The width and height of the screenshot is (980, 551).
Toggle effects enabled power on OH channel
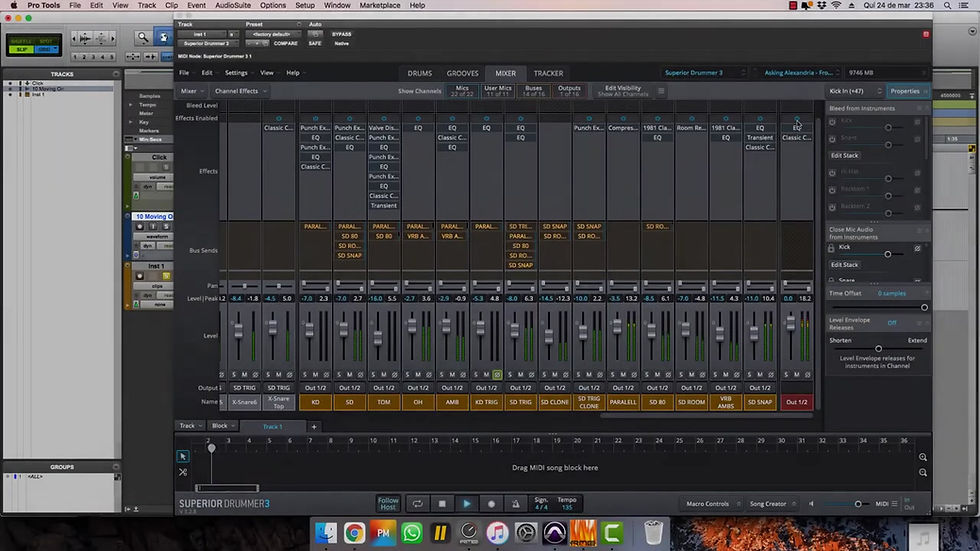[x=418, y=118]
